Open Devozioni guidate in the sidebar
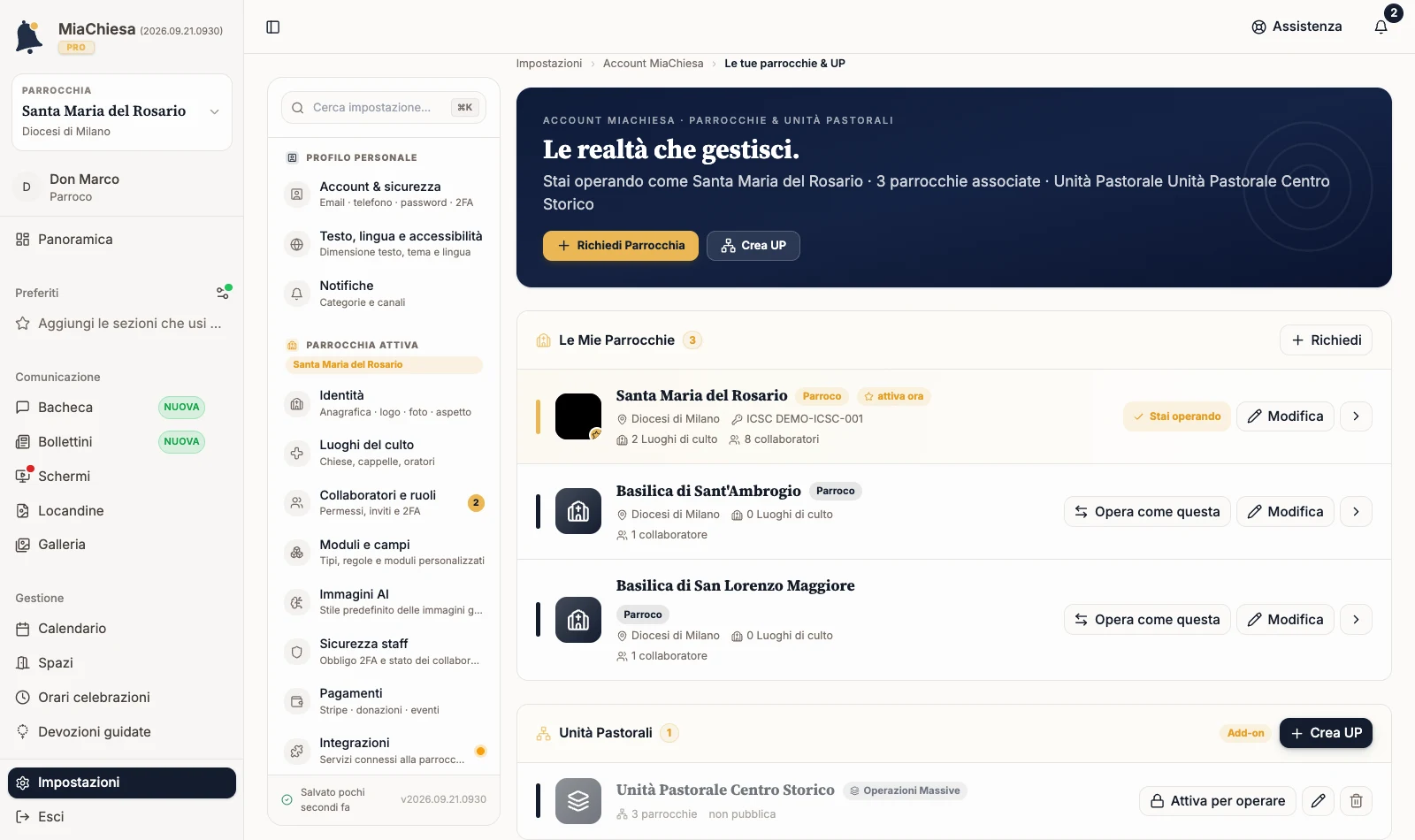 (122, 732)
